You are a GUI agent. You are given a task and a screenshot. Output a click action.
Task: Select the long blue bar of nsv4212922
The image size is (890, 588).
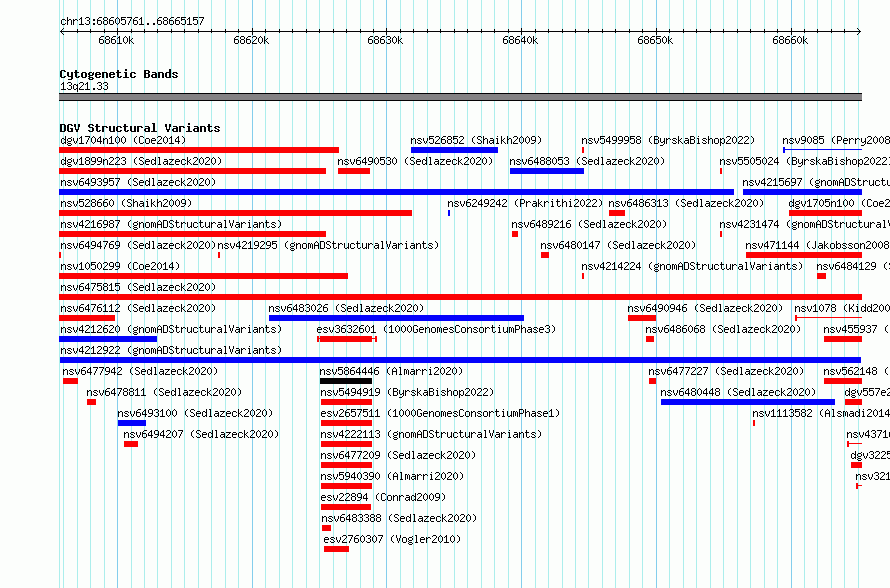[x=460, y=360]
